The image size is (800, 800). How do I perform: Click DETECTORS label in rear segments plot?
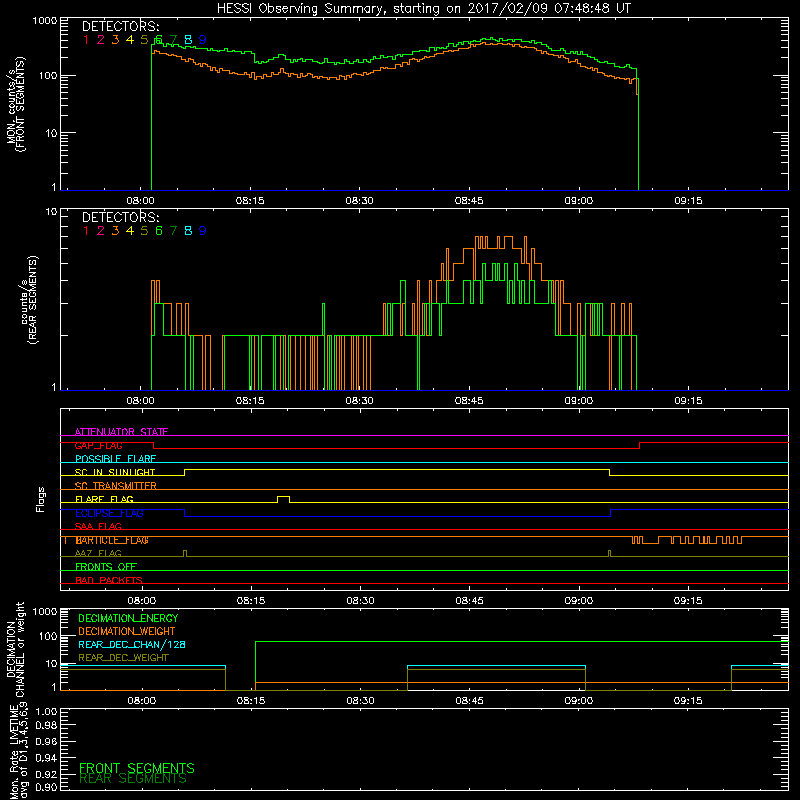click(x=120, y=217)
